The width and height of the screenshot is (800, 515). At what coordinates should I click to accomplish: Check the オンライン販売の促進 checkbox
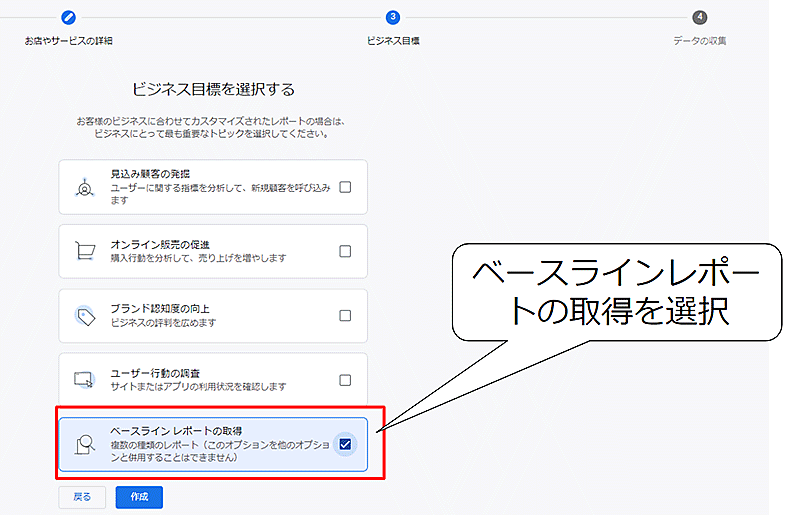click(x=345, y=251)
